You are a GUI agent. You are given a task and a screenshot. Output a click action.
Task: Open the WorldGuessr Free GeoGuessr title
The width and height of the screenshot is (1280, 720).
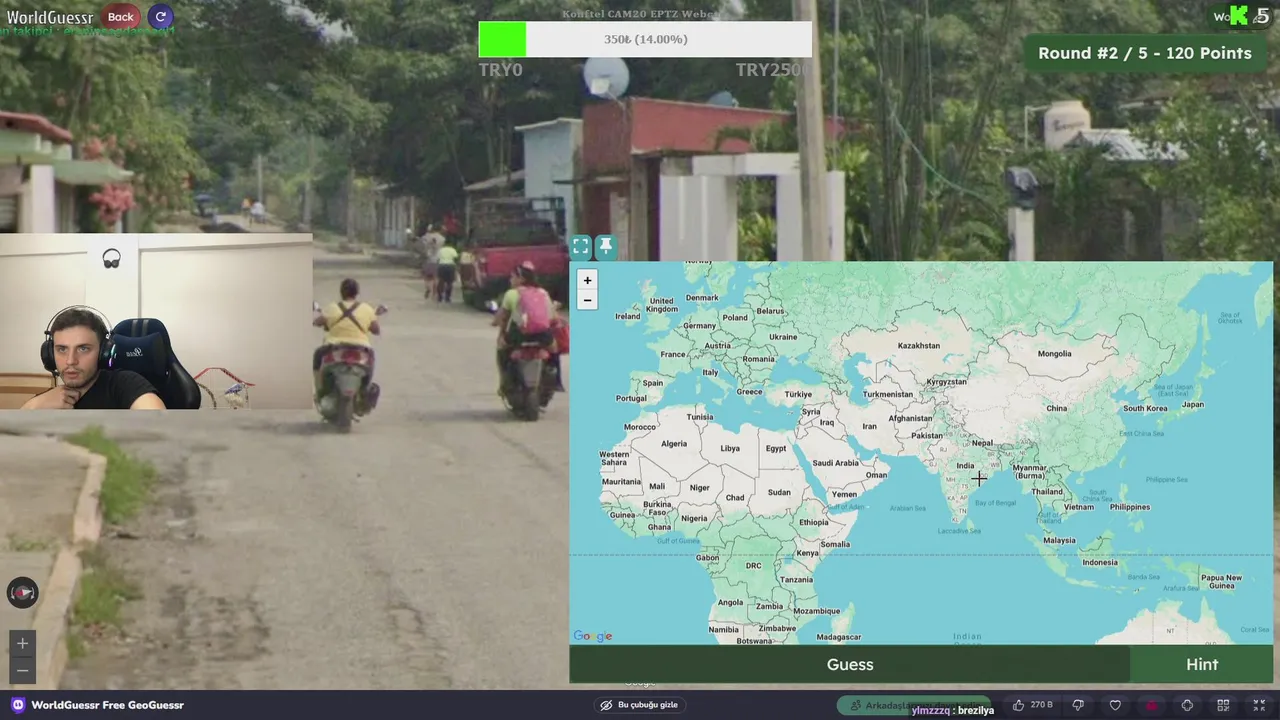click(107, 705)
